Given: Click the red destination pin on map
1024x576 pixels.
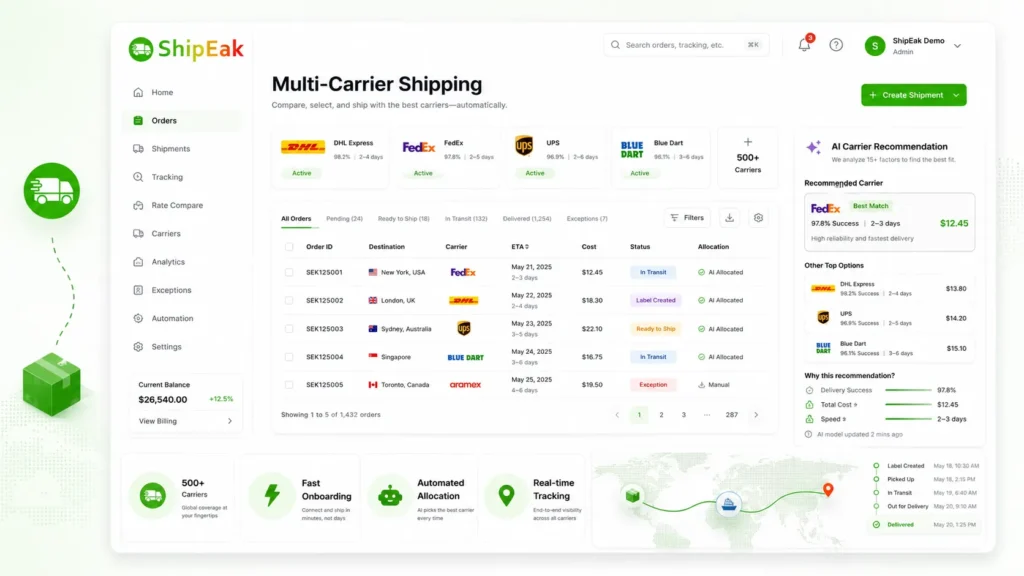Looking at the screenshot, I should [x=828, y=489].
